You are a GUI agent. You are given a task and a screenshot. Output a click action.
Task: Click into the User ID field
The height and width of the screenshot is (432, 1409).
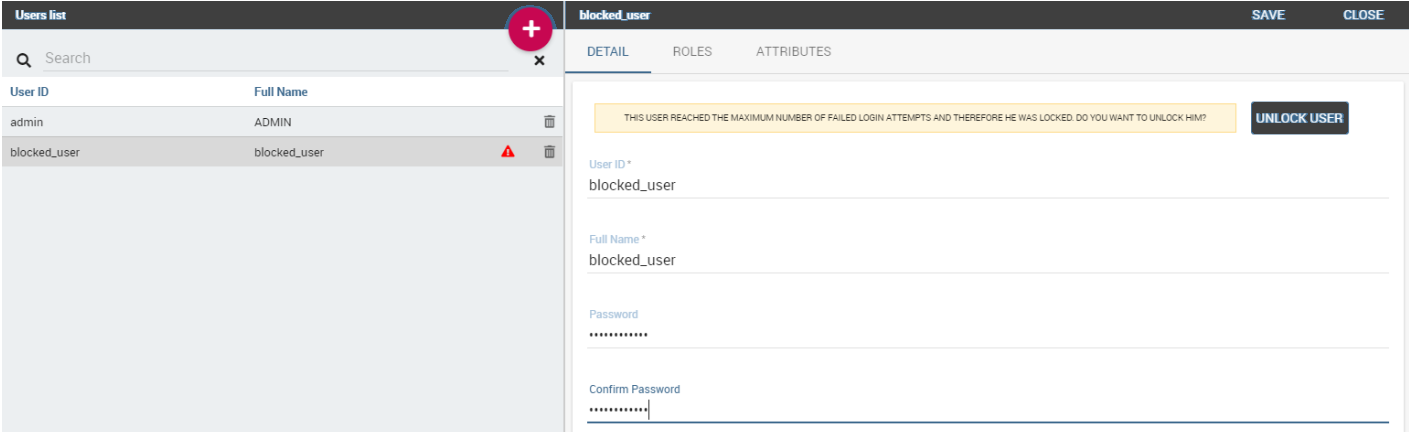(988, 185)
